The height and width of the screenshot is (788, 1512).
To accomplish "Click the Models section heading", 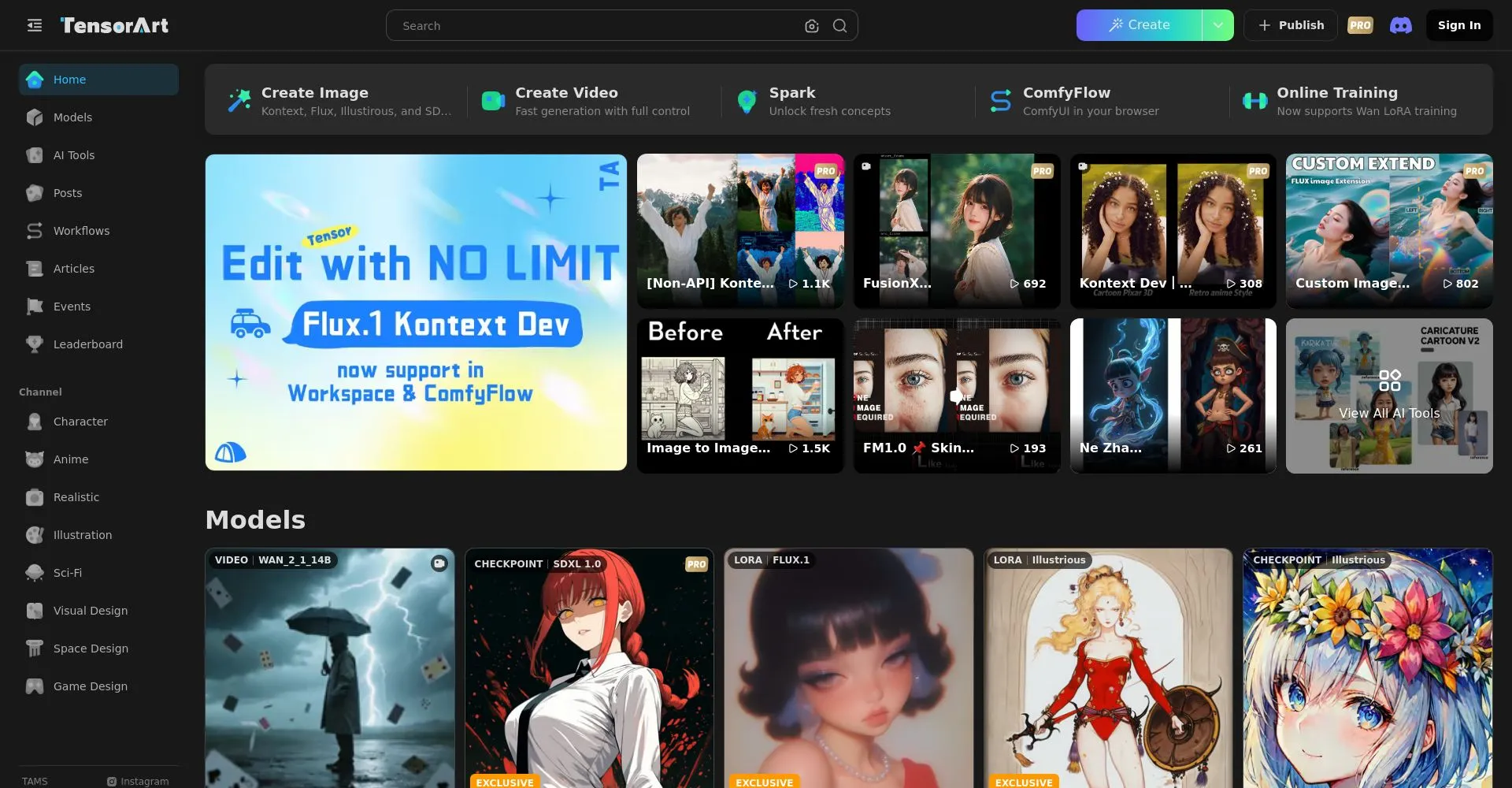I will click(x=255, y=520).
